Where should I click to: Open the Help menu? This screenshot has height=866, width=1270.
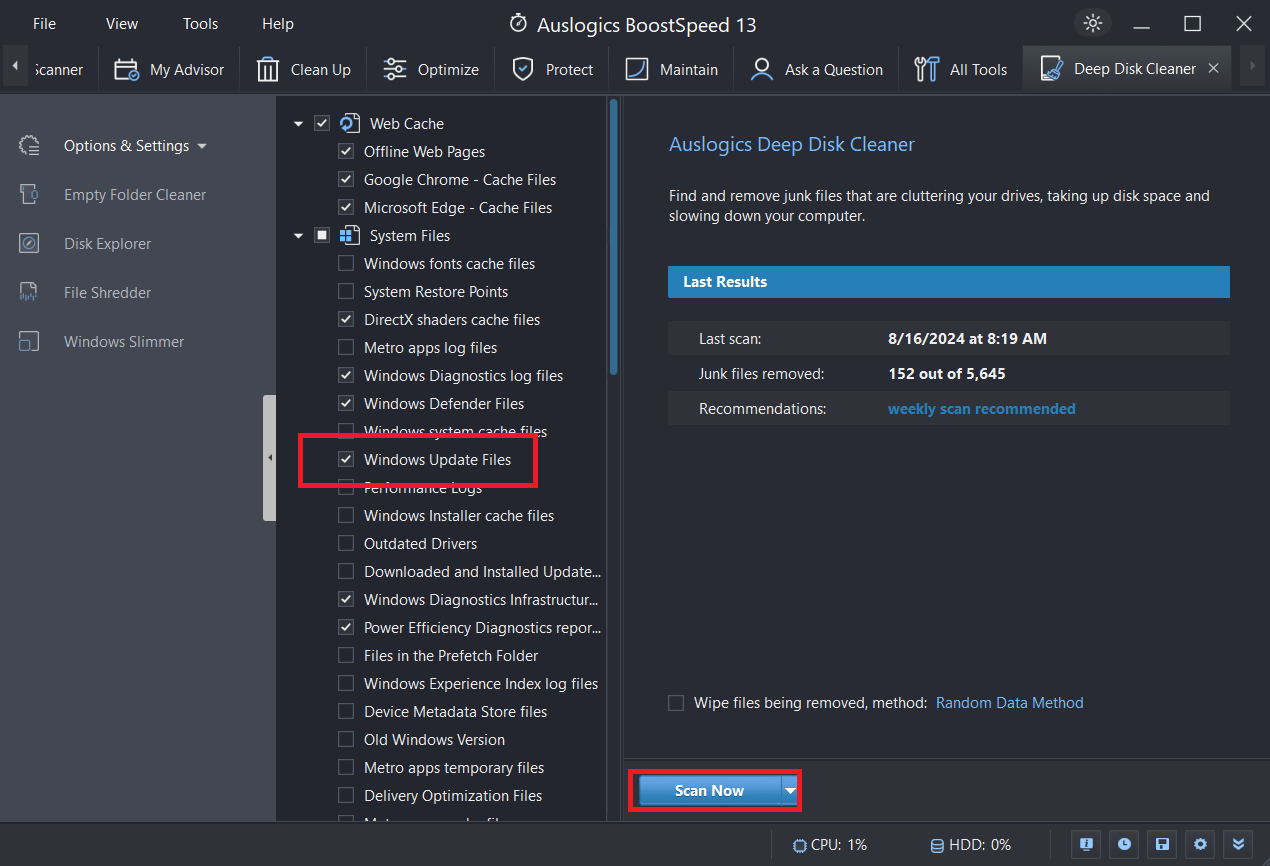[x=278, y=23]
